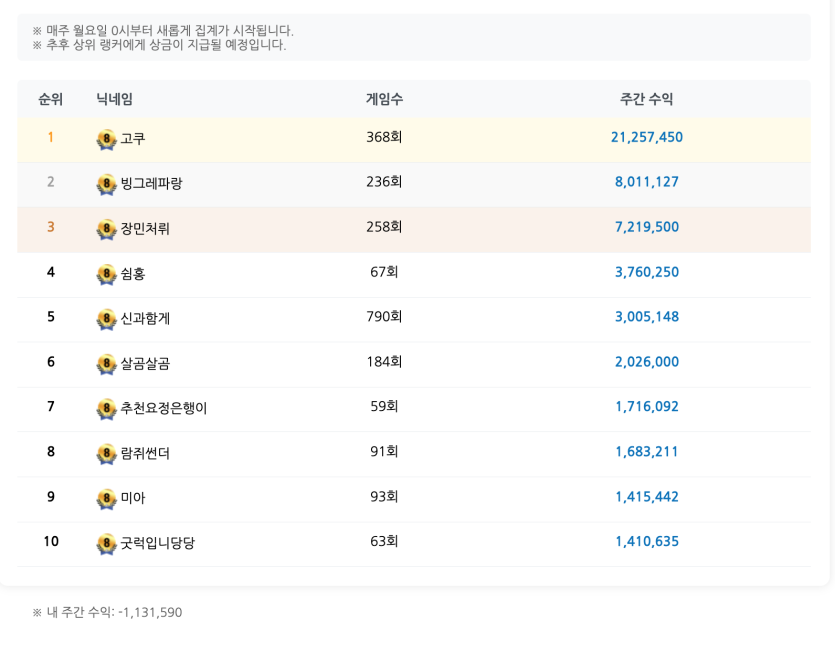The height and width of the screenshot is (652, 835).
Task: Click nickname 신과함게
Action: 145,318
